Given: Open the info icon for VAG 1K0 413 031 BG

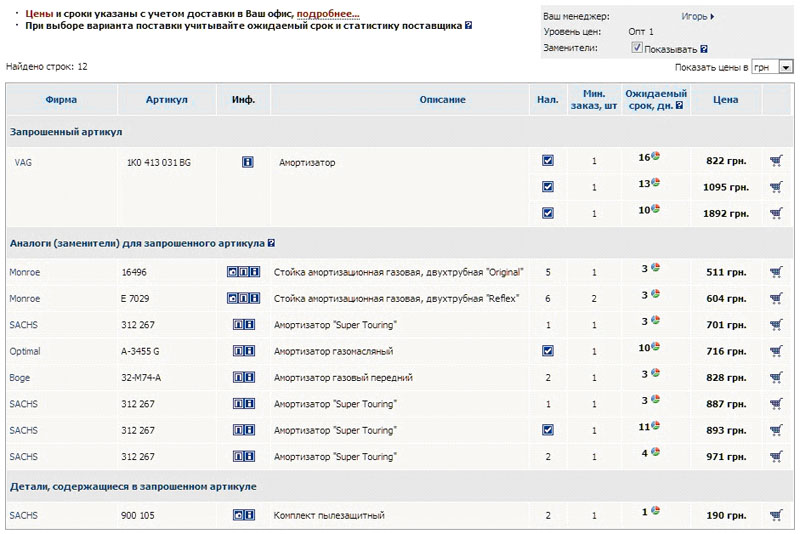Looking at the screenshot, I should [x=247, y=161].
